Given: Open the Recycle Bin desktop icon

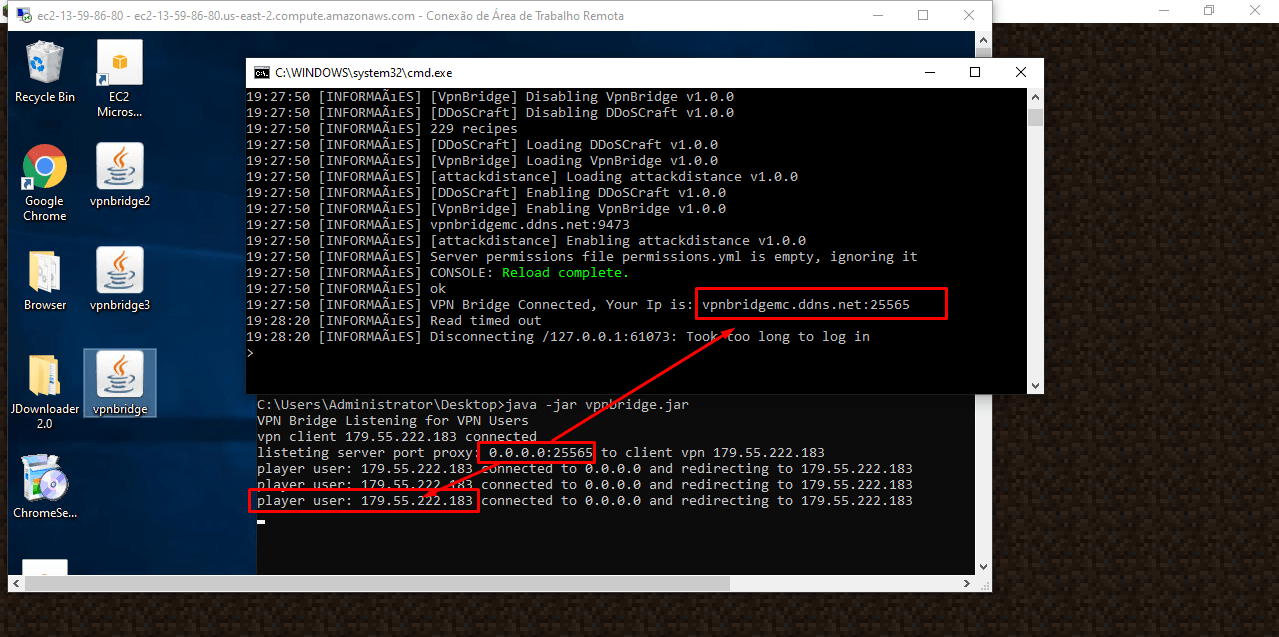Looking at the screenshot, I should pos(45,72).
